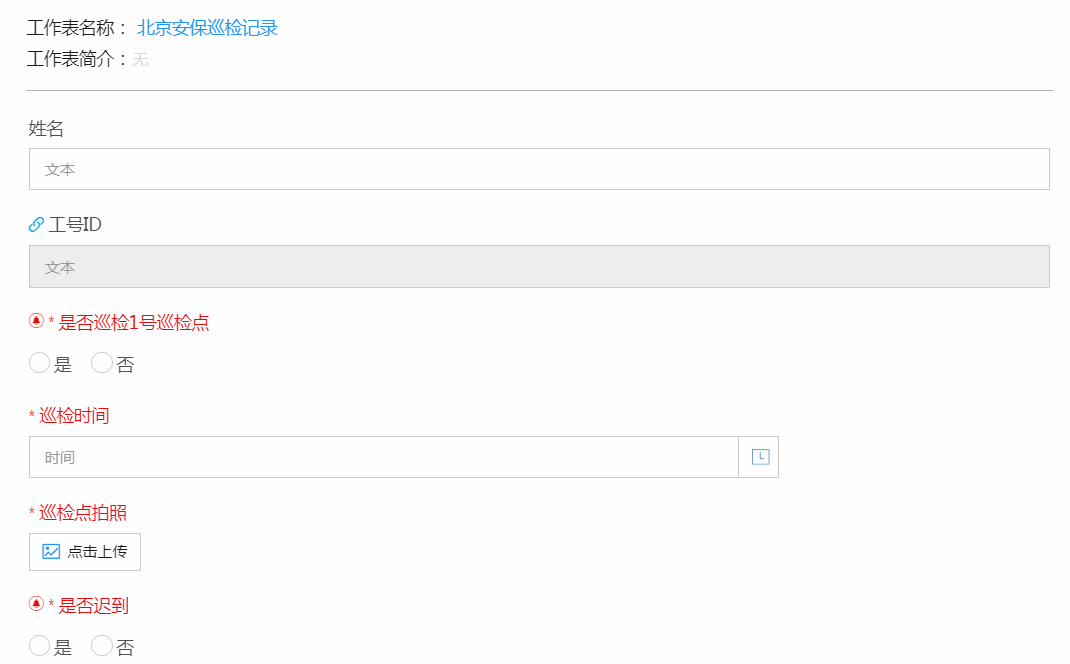Open the worksheet link 北京安保巡检记录
The image size is (1070, 664).
207,28
